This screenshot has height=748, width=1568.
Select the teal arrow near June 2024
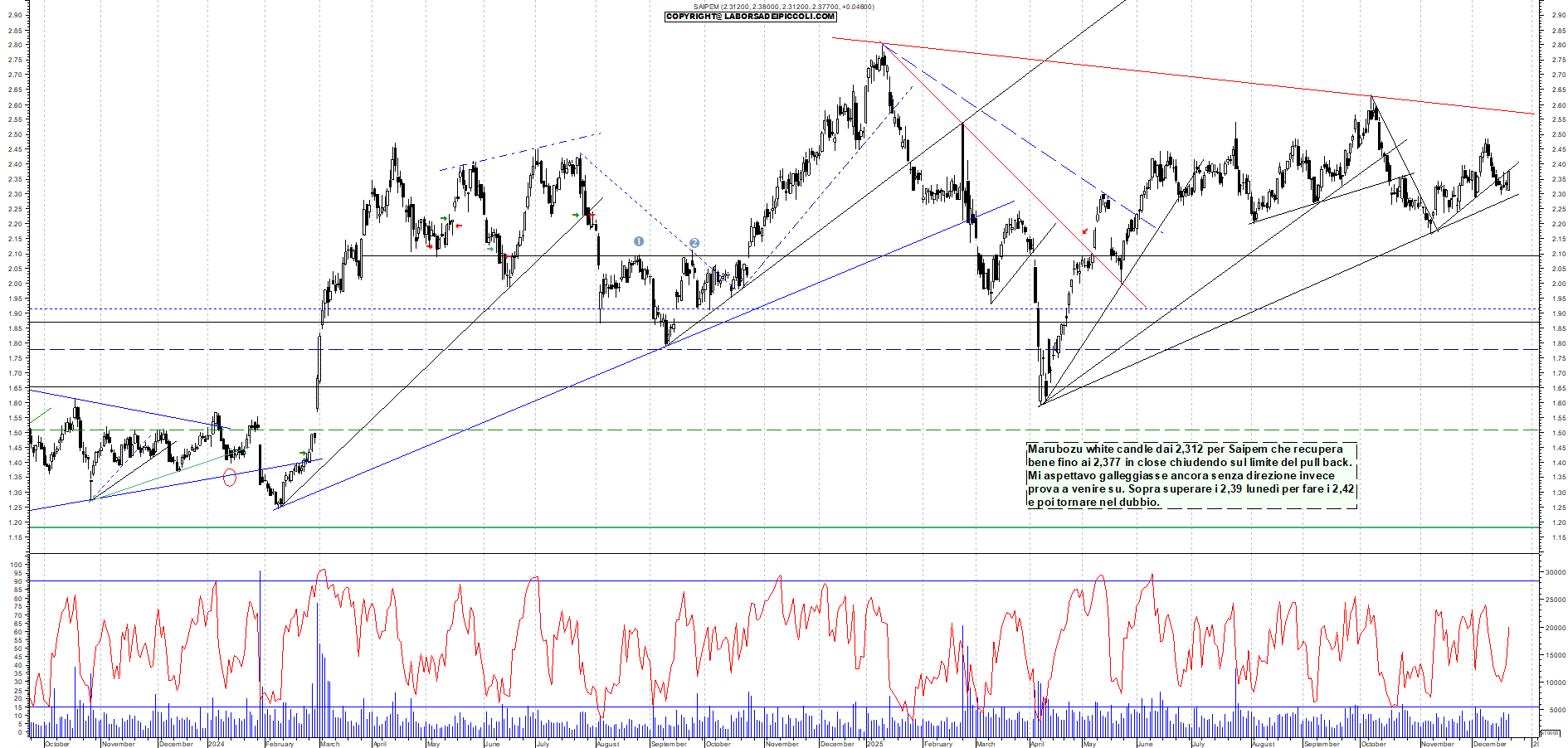click(x=490, y=248)
